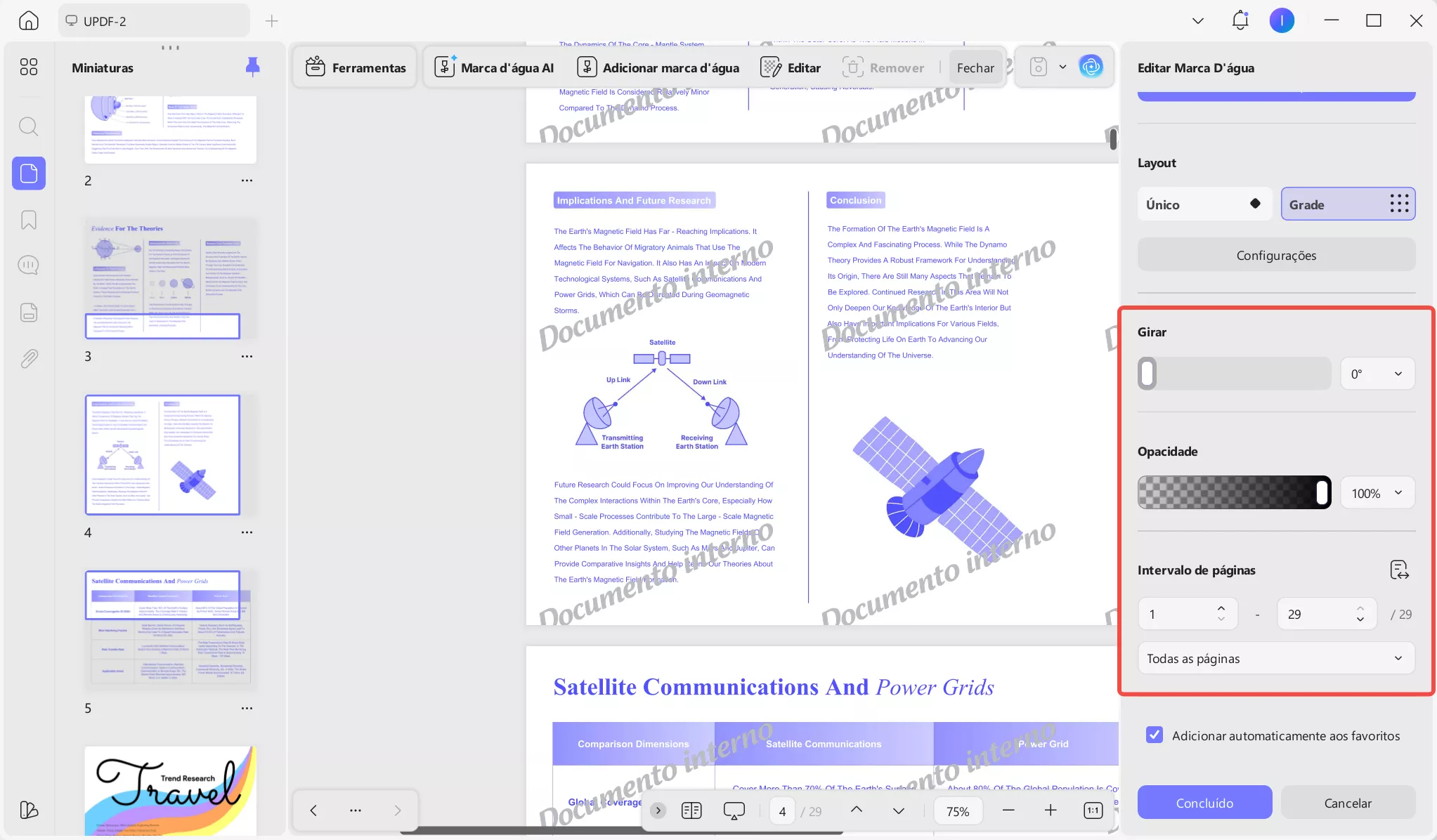Select the Grade layout option

tap(1347, 204)
